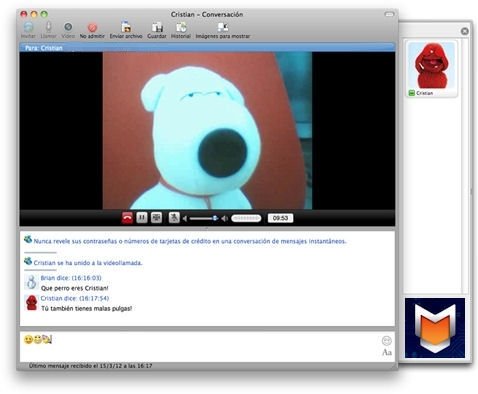Click 'Último mensaje recibido' status bar text
This screenshot has height=394, width=478.
(x=90, y=366)
